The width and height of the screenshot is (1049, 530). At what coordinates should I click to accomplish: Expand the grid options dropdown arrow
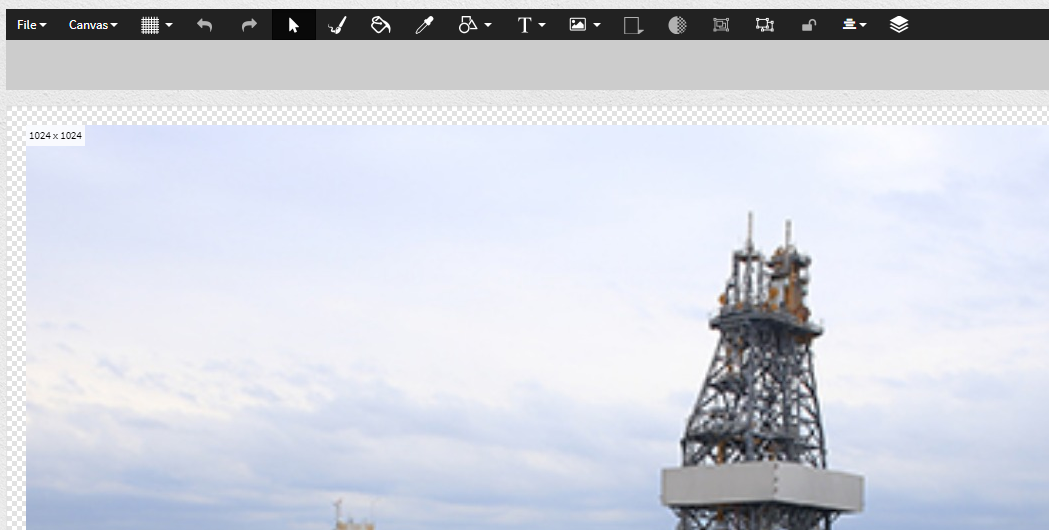[169, 25]
